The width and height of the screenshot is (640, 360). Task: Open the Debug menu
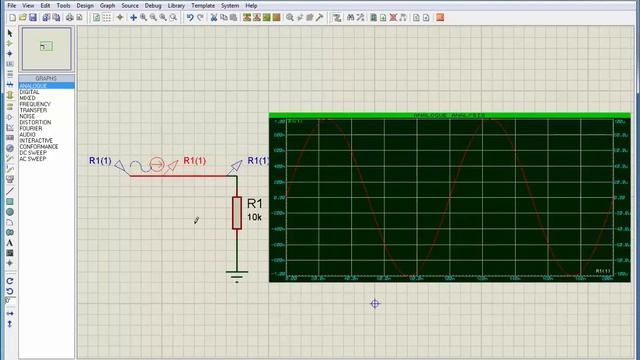(153, 6)
